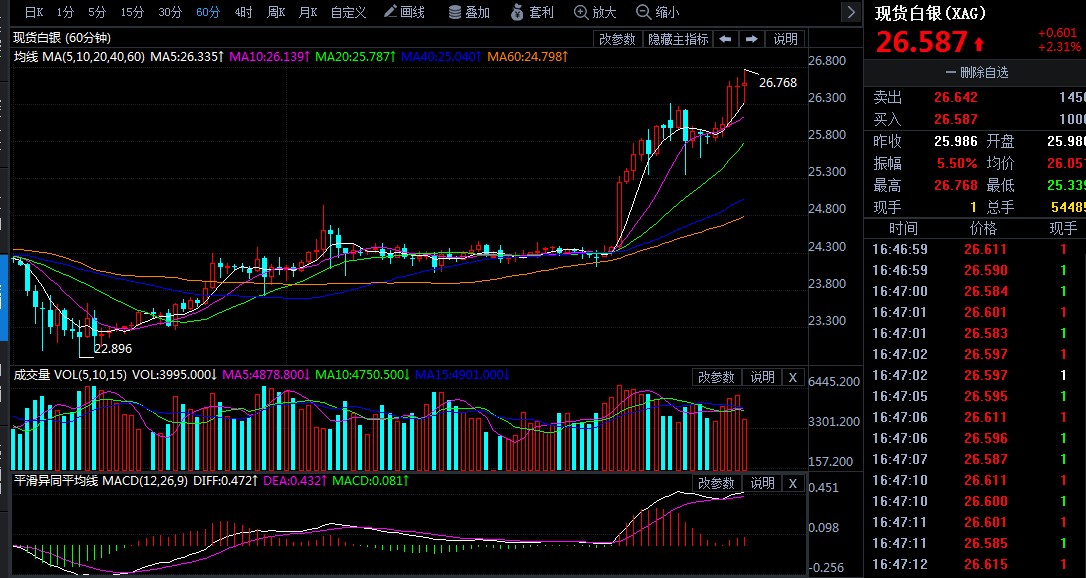Click 说明 in the volume panel
1086x578 pixels.
point(762,377)
